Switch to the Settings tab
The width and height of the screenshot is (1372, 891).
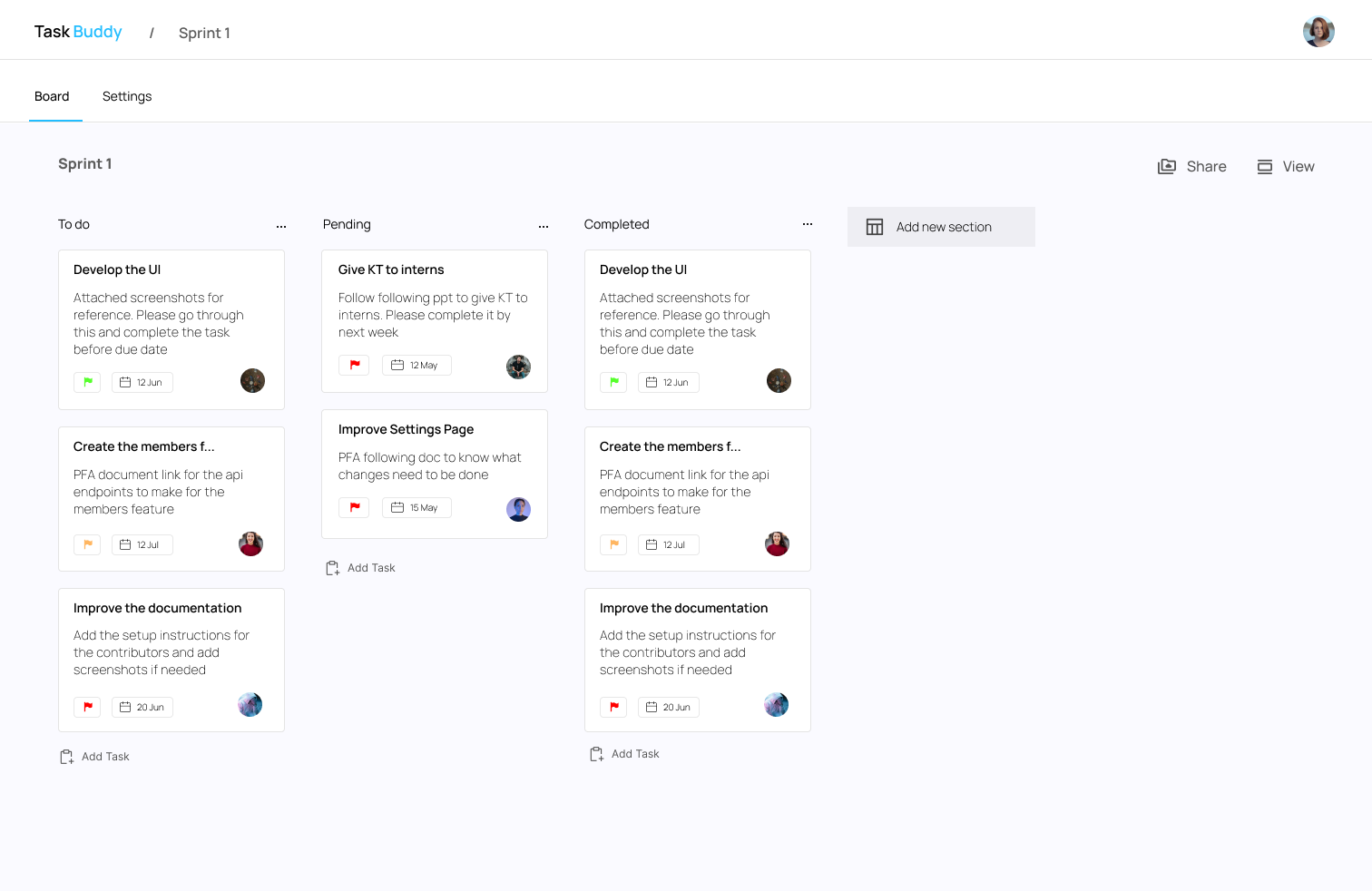pyautogui.click(x=127, y=96)
